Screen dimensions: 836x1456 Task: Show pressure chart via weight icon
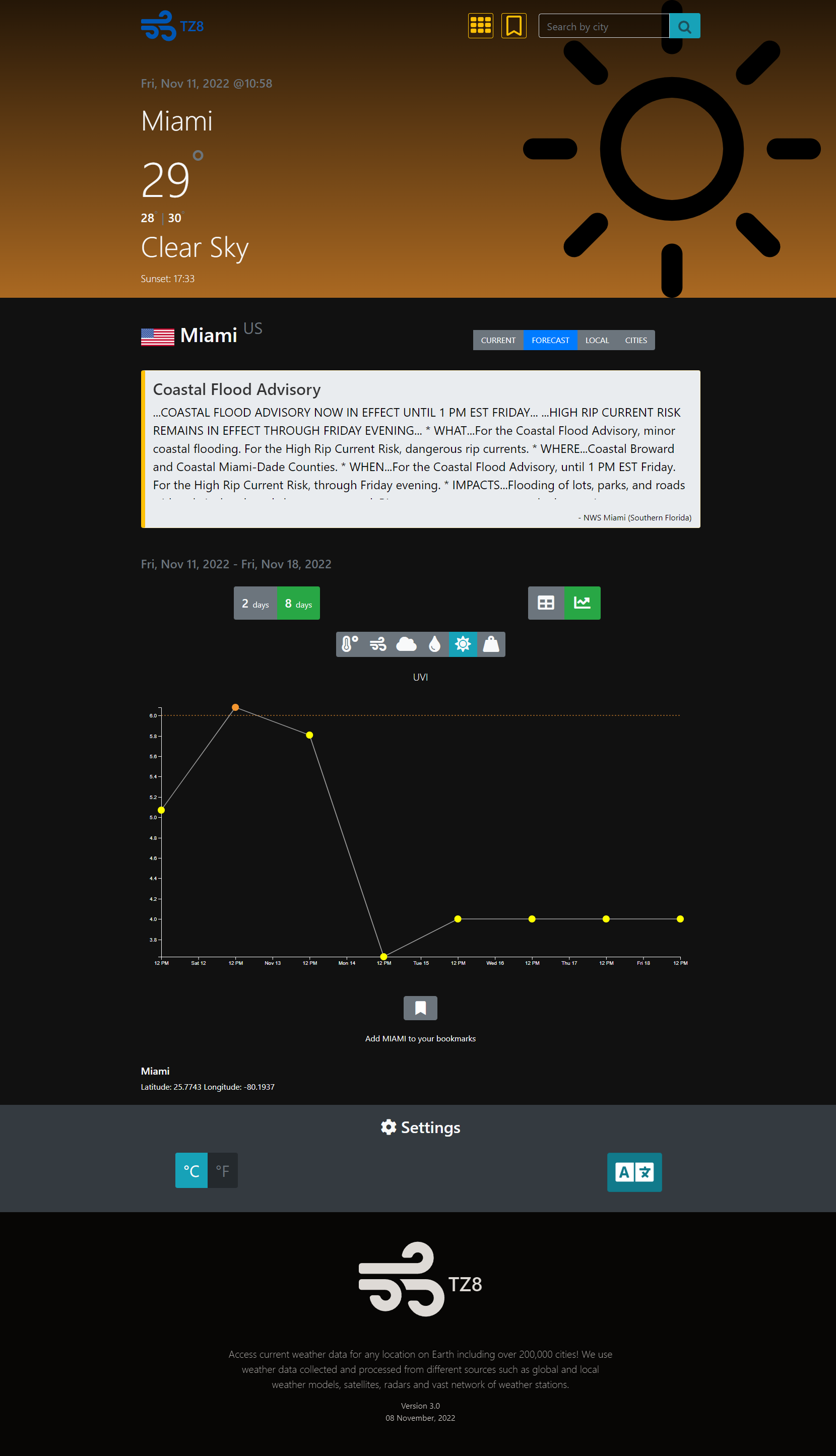tap(491, 644)
